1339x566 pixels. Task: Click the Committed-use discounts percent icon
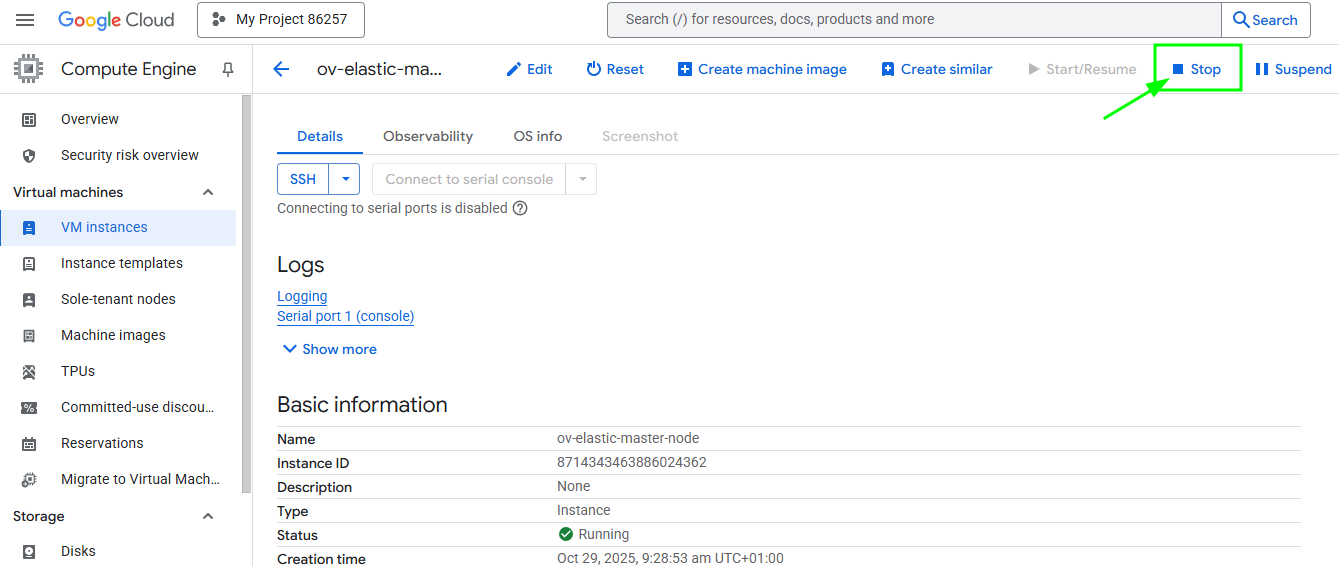[29, 407]
